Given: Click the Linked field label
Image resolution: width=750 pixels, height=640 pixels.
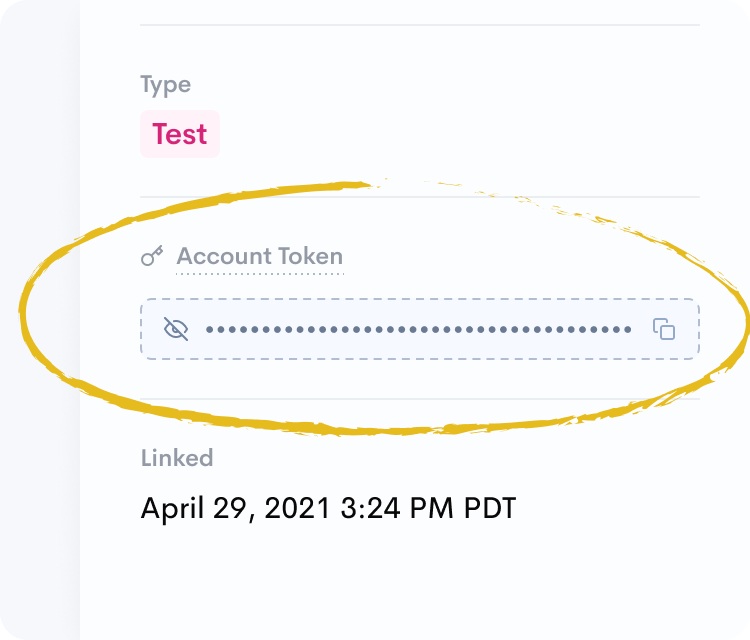Looking at the screenshot, I should pos(177,458).
